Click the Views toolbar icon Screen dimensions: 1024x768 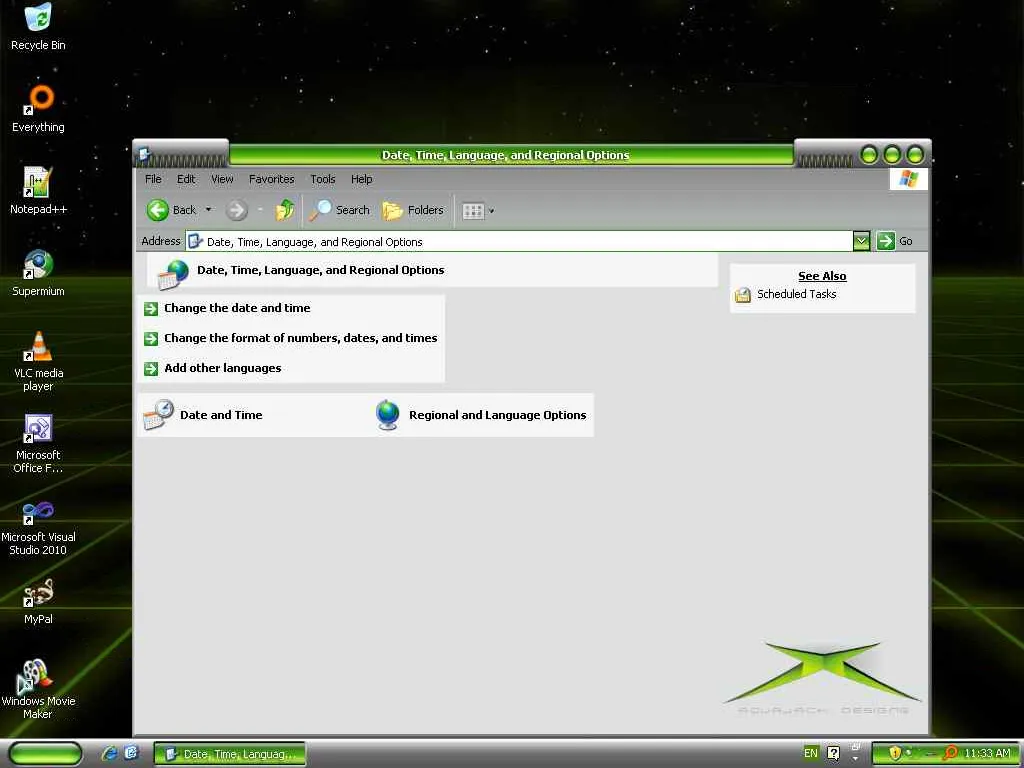point(473,211)
